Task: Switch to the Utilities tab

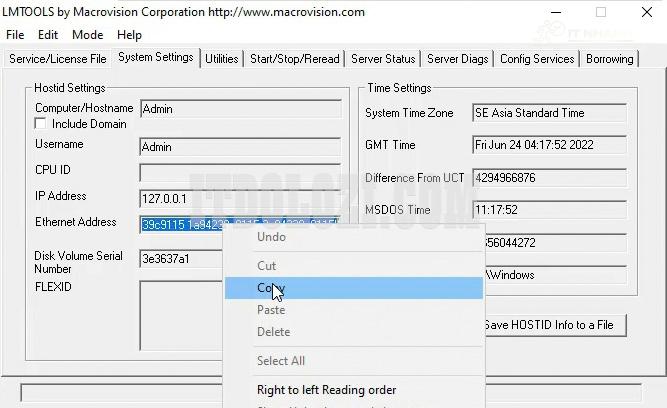Action: tap(222, 59)
